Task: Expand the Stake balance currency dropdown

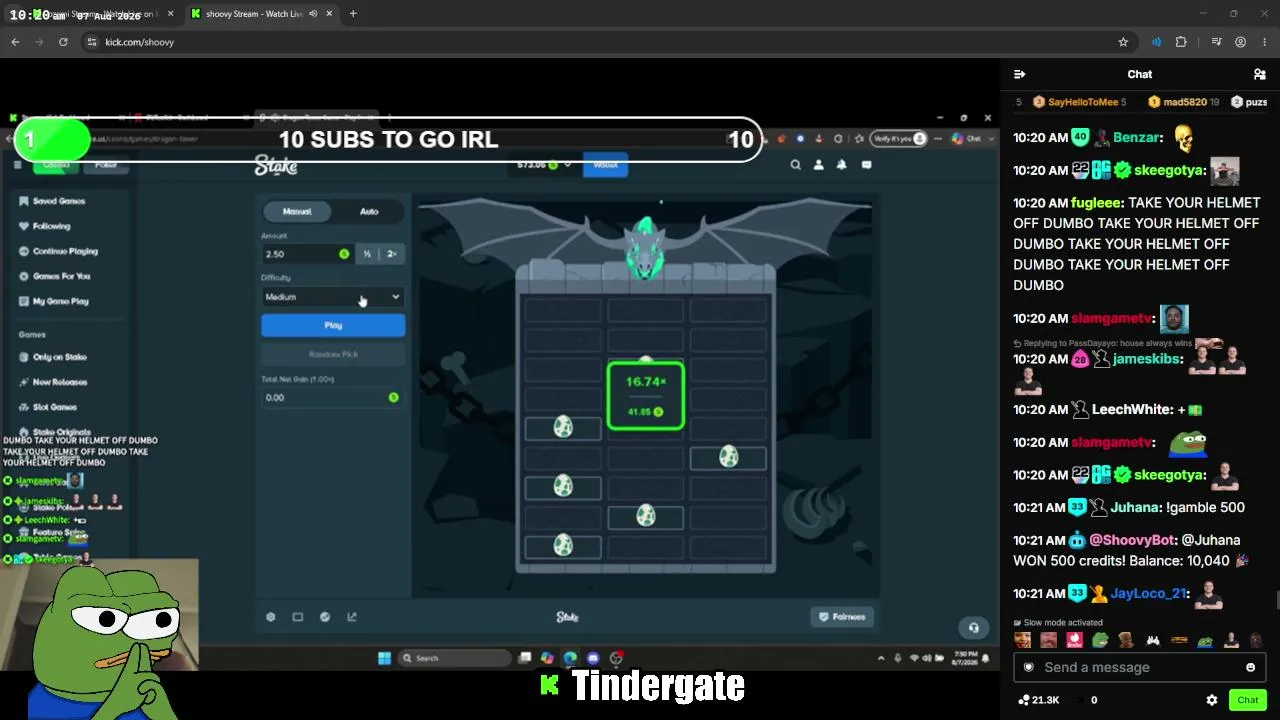Action: click(568, 165)
